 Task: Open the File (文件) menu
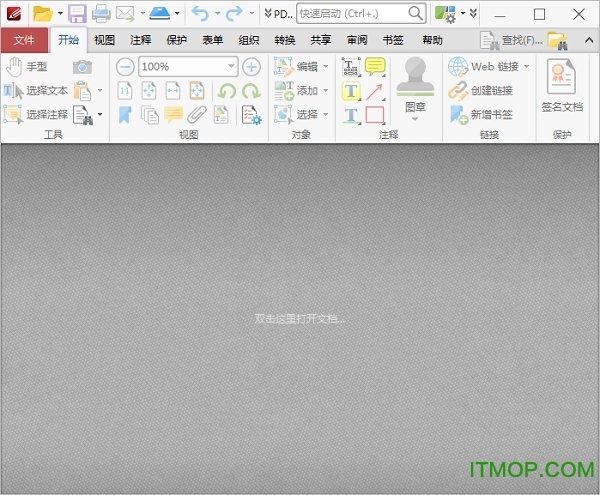click(x=24, y=40)
